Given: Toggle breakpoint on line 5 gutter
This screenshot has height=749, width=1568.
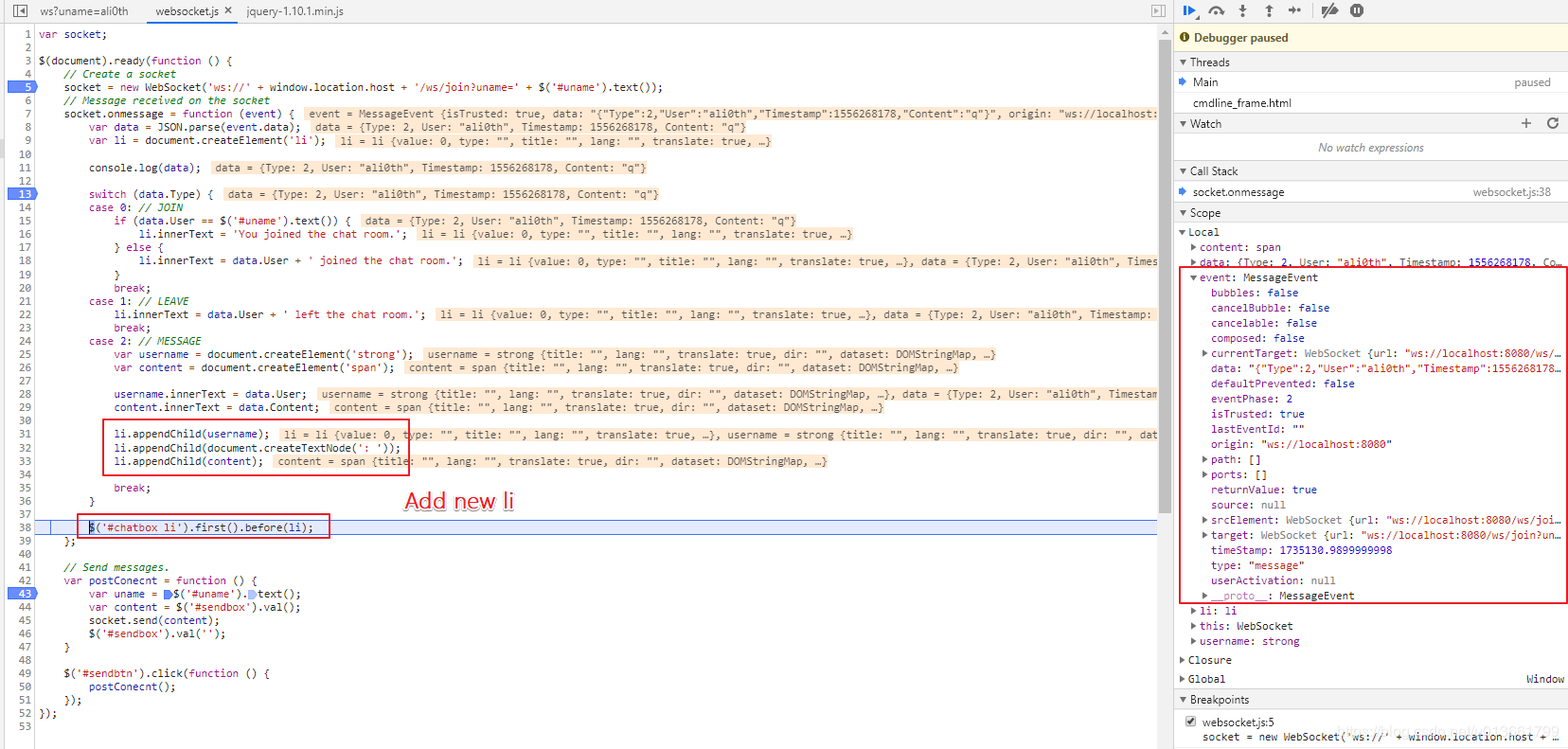Looking at the screenshot, I should [x=21, y=87].
